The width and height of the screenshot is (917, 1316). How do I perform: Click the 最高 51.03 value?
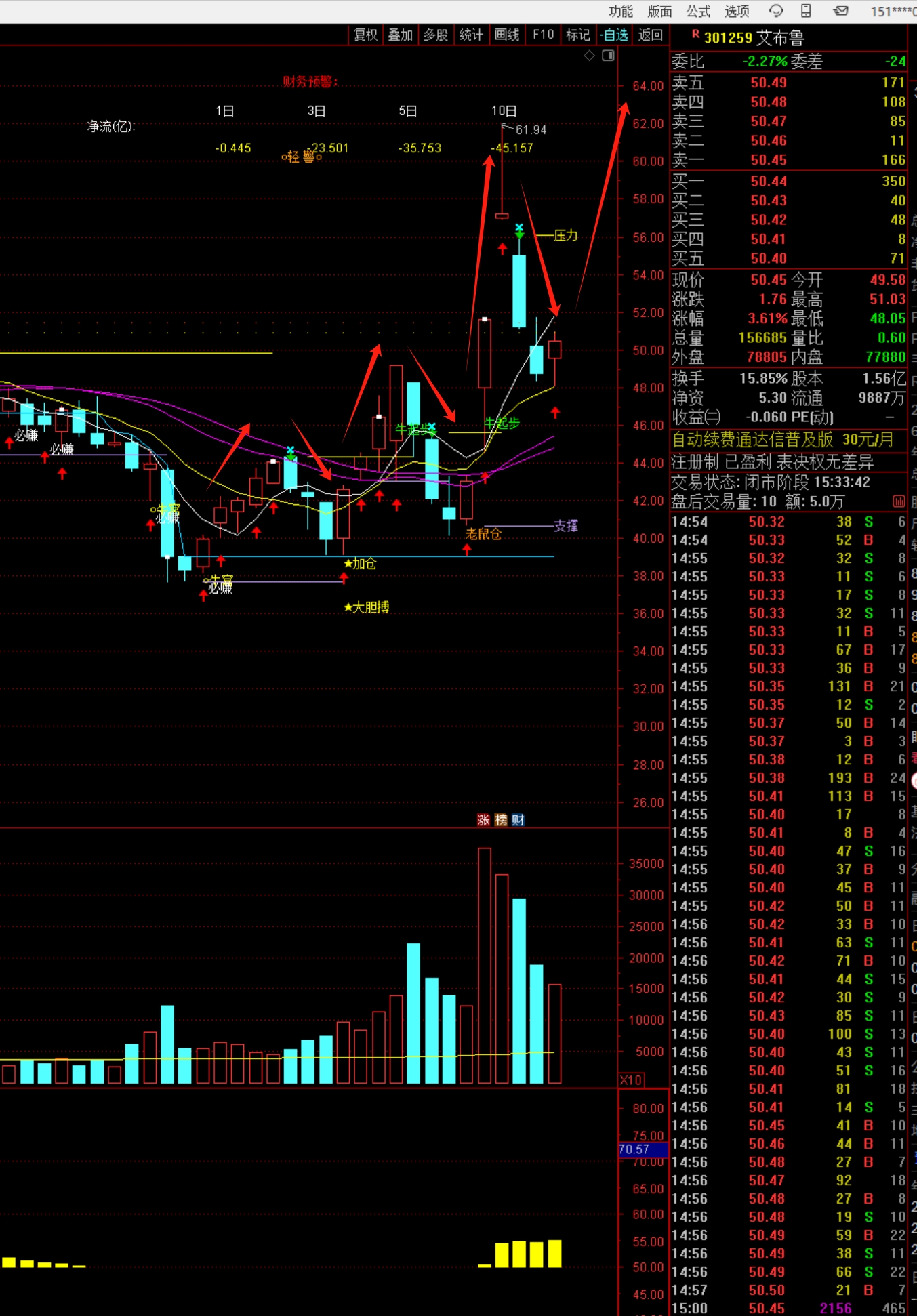tap(888, 299)
